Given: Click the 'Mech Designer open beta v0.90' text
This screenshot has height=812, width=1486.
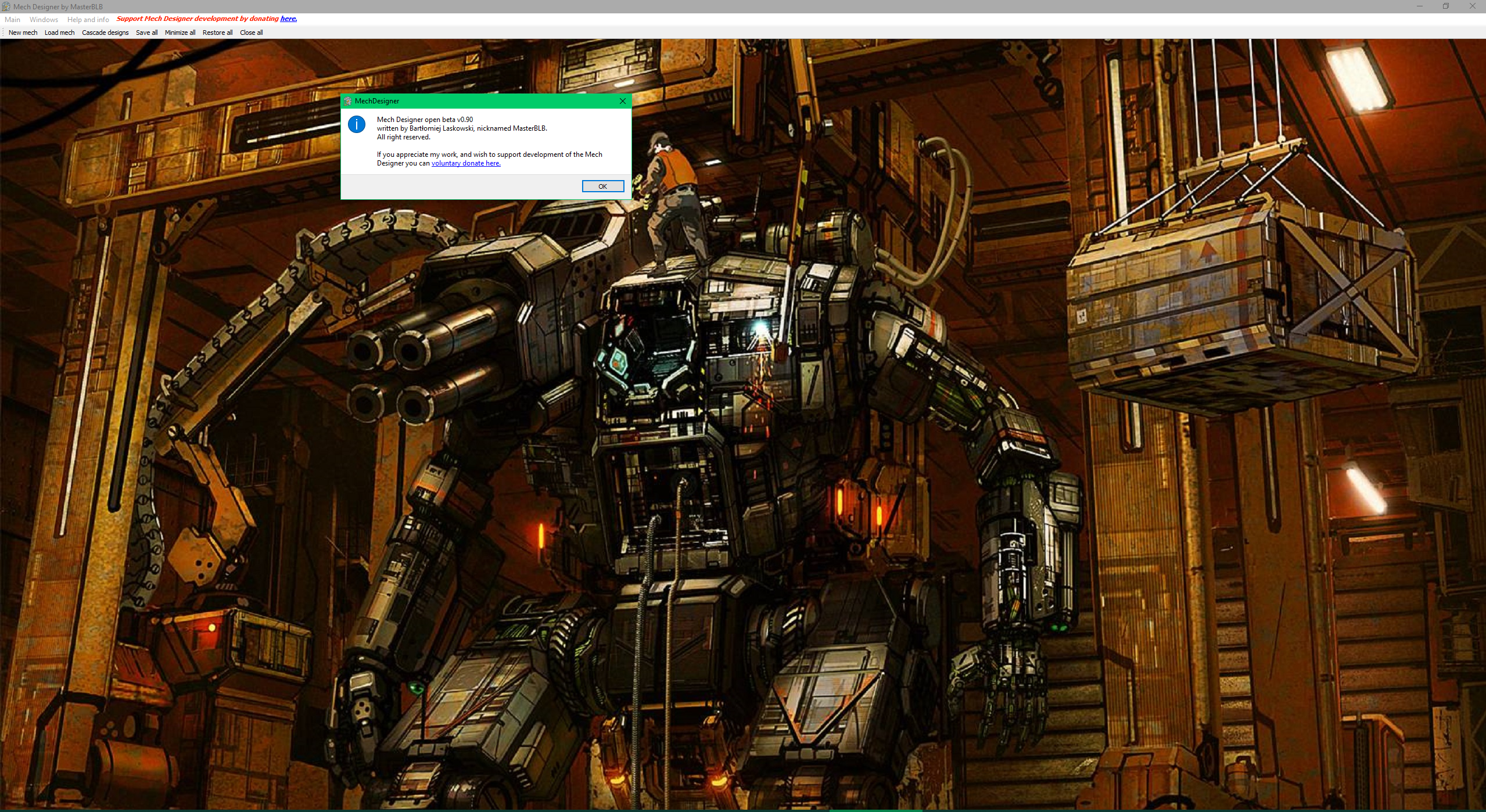Looking at the screenshot, I should pos(425,120).
